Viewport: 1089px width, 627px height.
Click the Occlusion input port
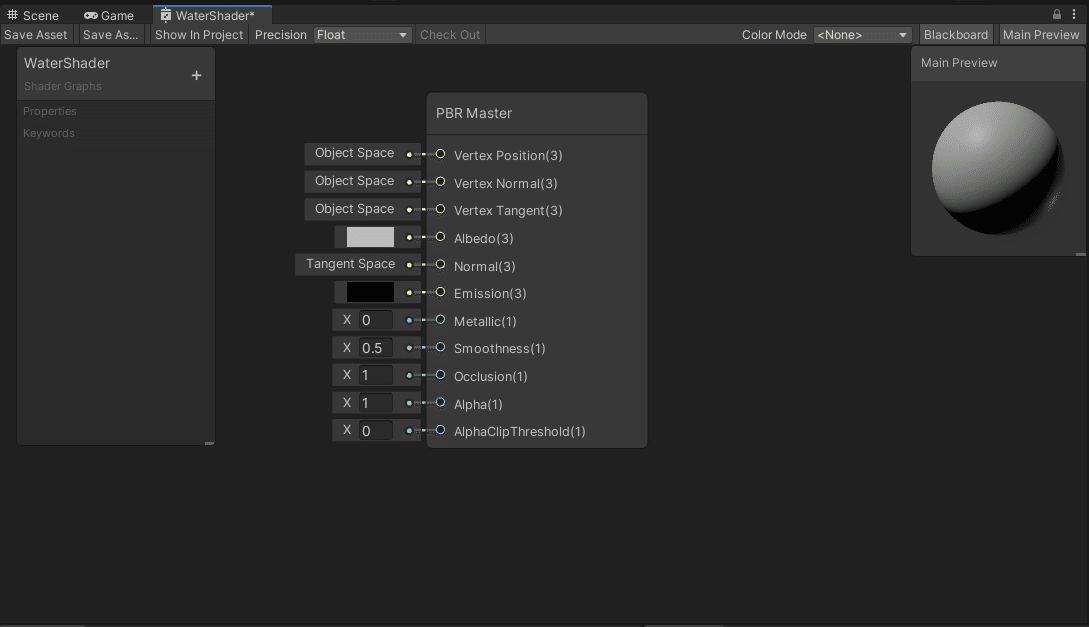tap(440, 375)
